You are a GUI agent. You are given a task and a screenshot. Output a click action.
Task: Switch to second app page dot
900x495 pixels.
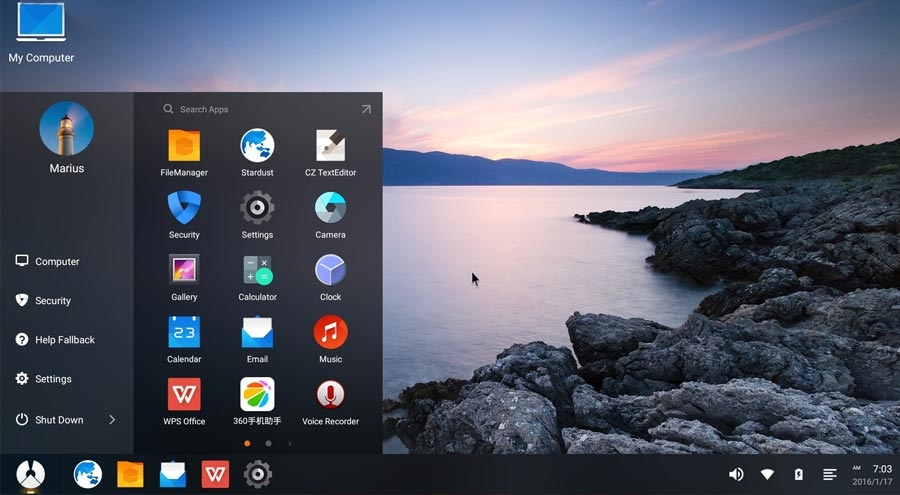click(268, 443)
